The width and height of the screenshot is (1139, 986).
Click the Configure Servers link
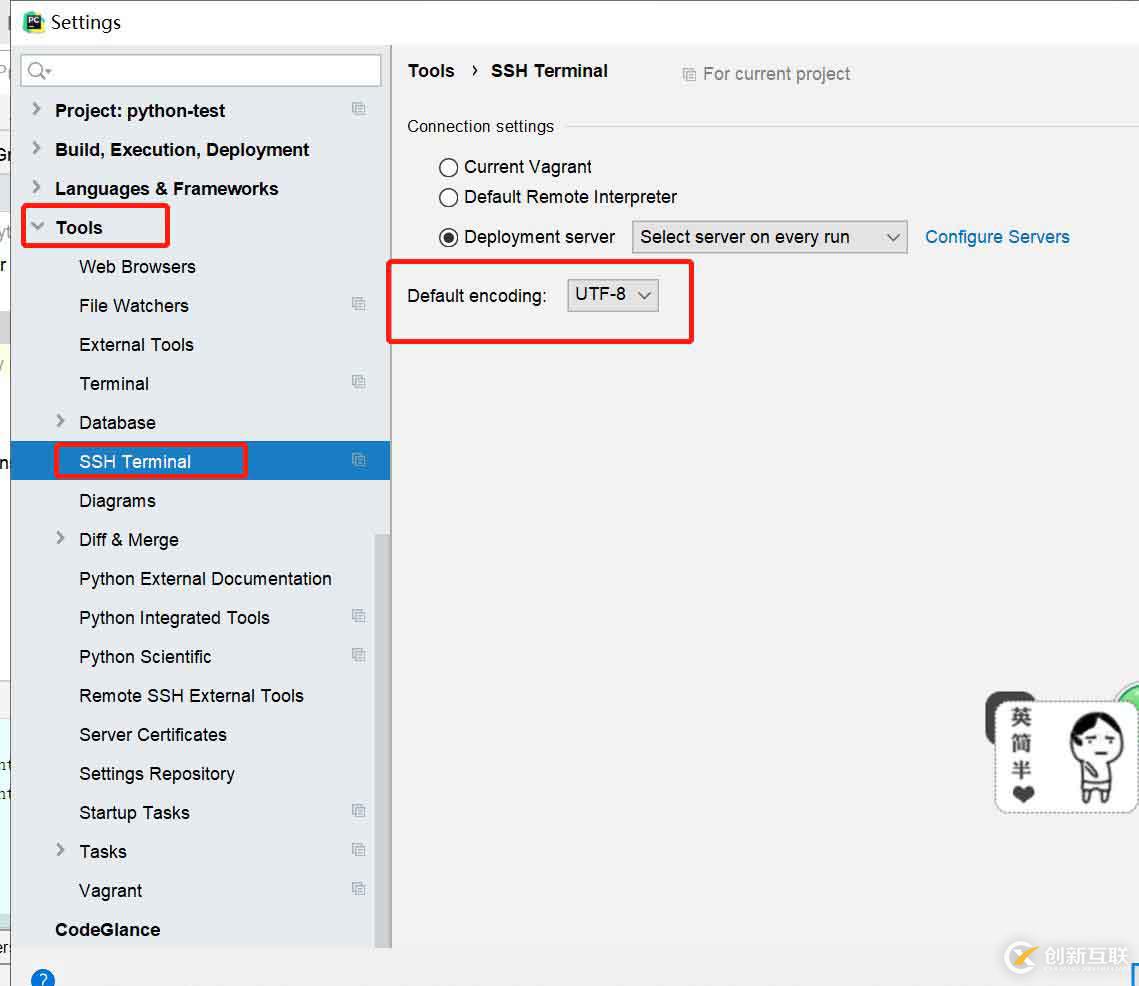pos(997,237)
